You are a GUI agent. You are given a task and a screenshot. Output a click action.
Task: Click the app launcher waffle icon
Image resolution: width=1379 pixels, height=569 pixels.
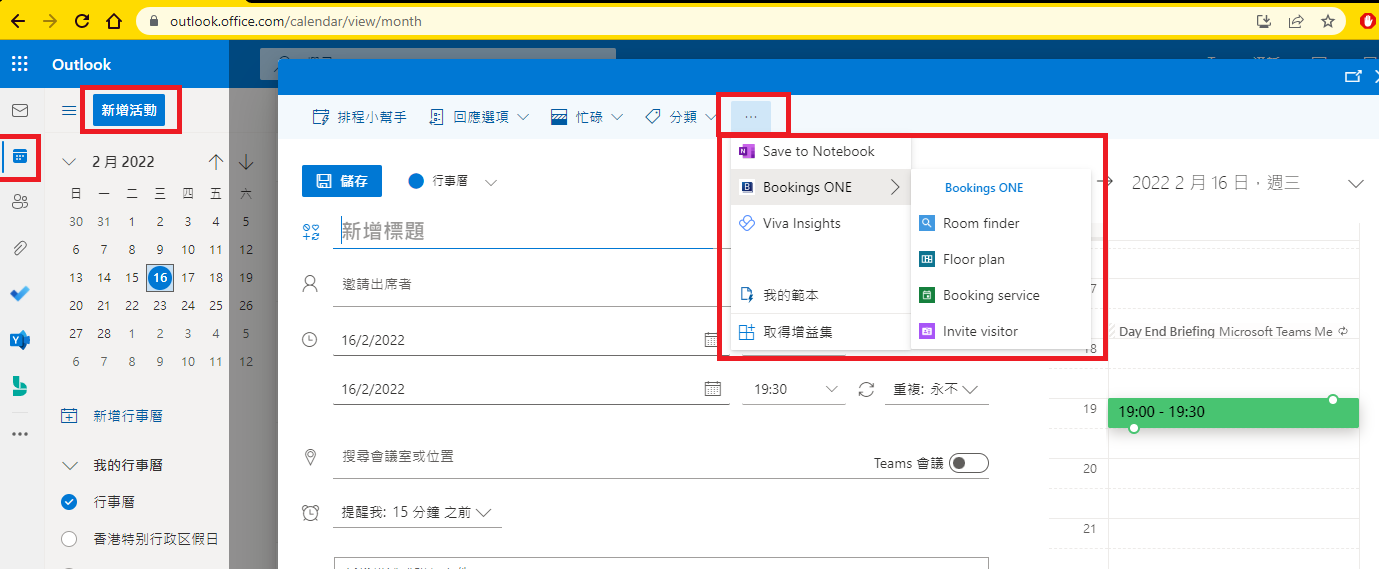coord(20,64)
